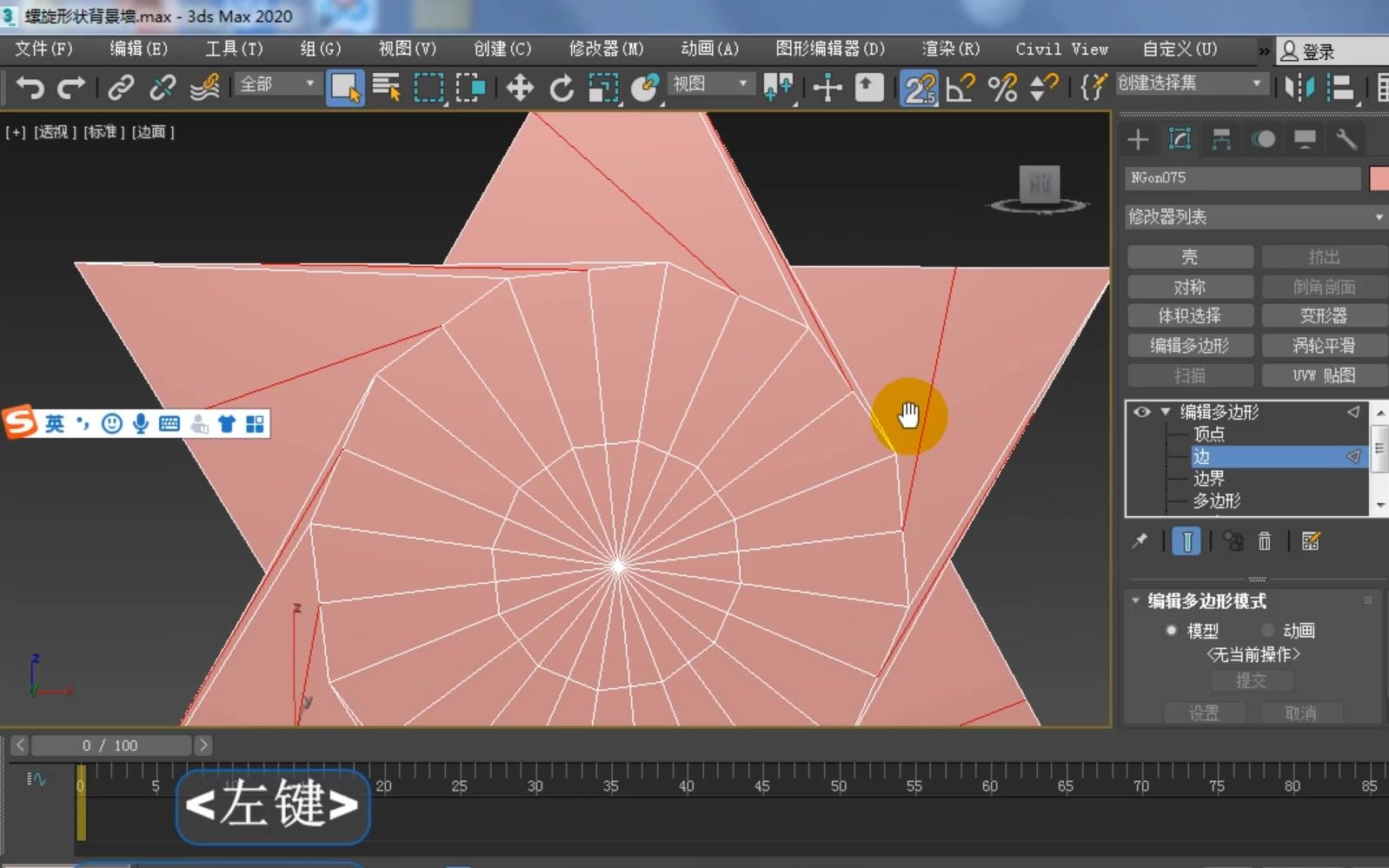Click the 壳 modifier button
Viewport: 1389px width, 868px height.
(1190, 257)
